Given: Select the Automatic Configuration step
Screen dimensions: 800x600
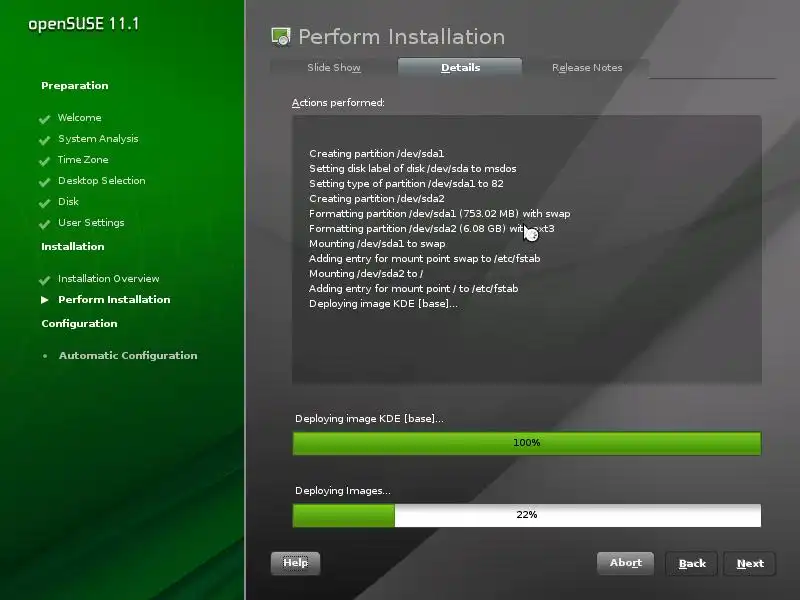Looking at the screenshot, I should point(128,356).
